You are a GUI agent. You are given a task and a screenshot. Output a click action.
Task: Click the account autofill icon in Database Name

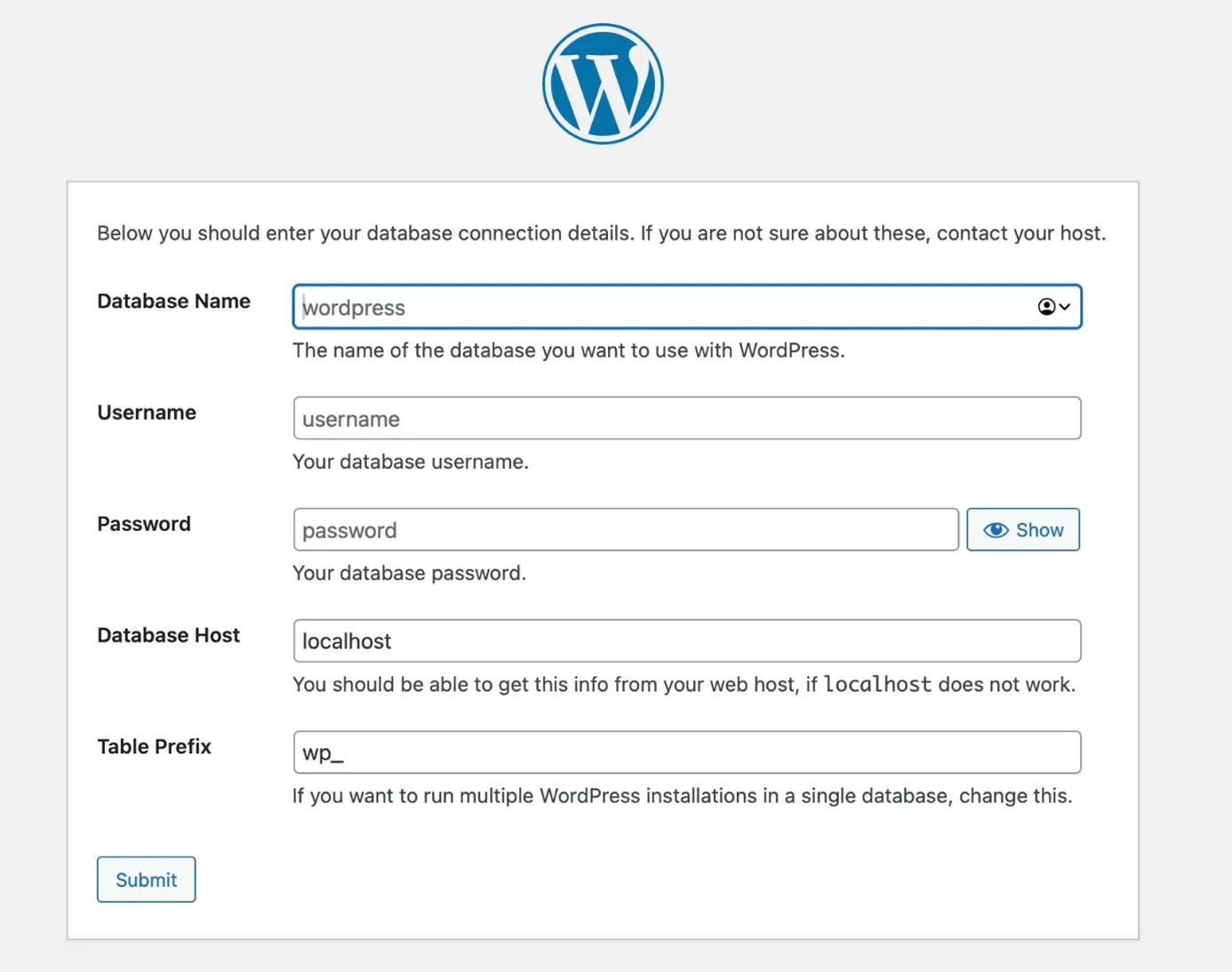pos(1044,307)
